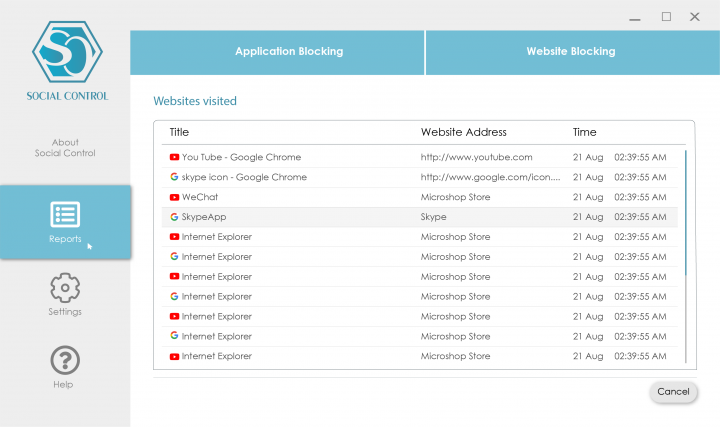The image size is (720, 427).
Task: Select the Skype website address entry
Action: [433, 216]
